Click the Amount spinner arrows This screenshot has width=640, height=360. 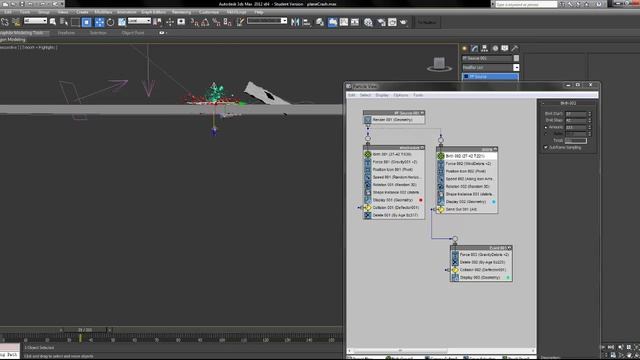tap(589, 127)
